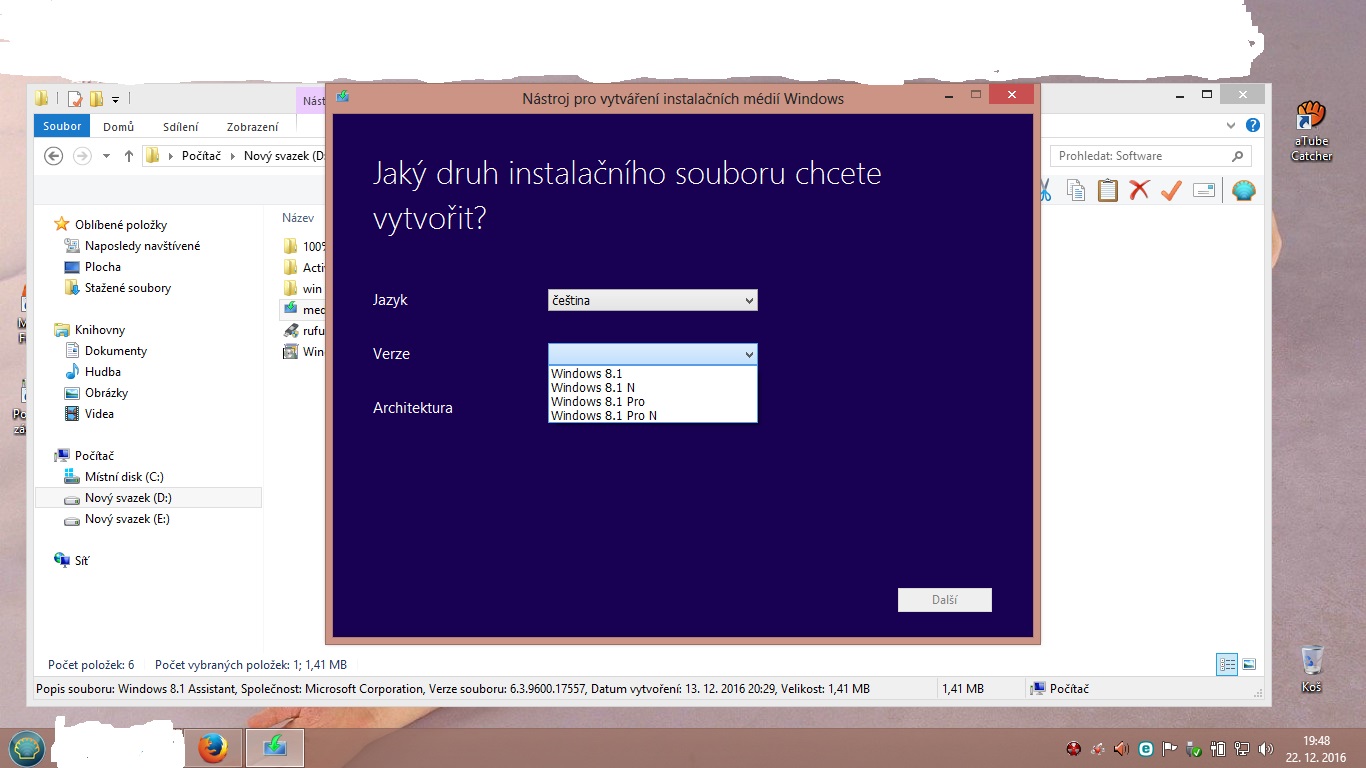Screen dimensions: 1366x768
Task: Click the Explorer Forward navigation arrow
Action: [x=82, y=156]
